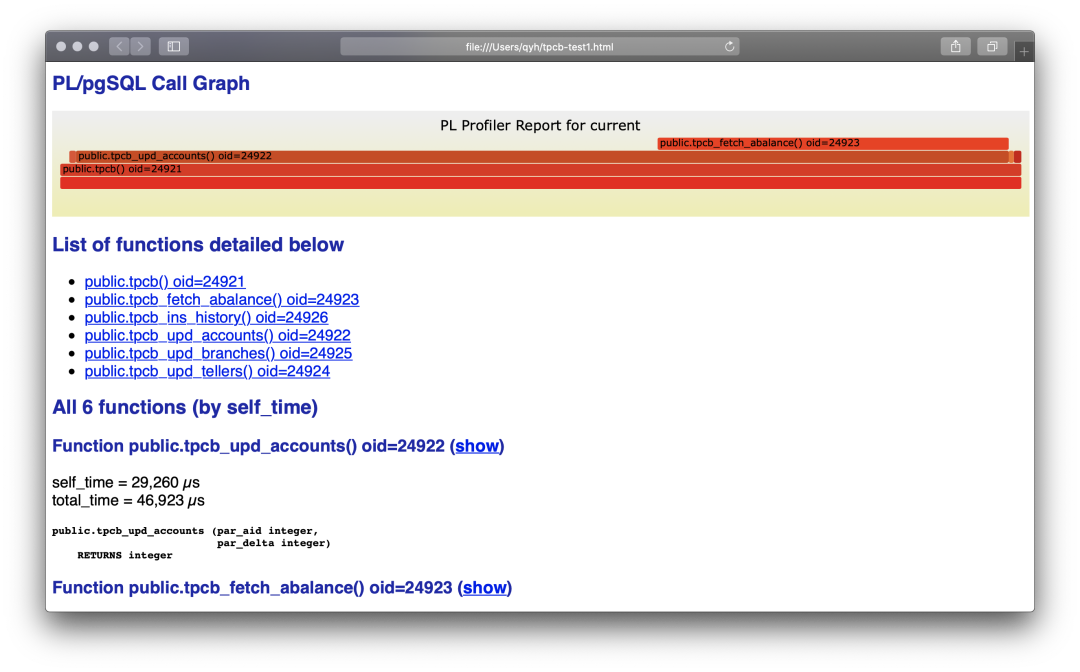The image size is (1080, 672).
Task: Close the Safari window with red button
Action: point(61,46)
